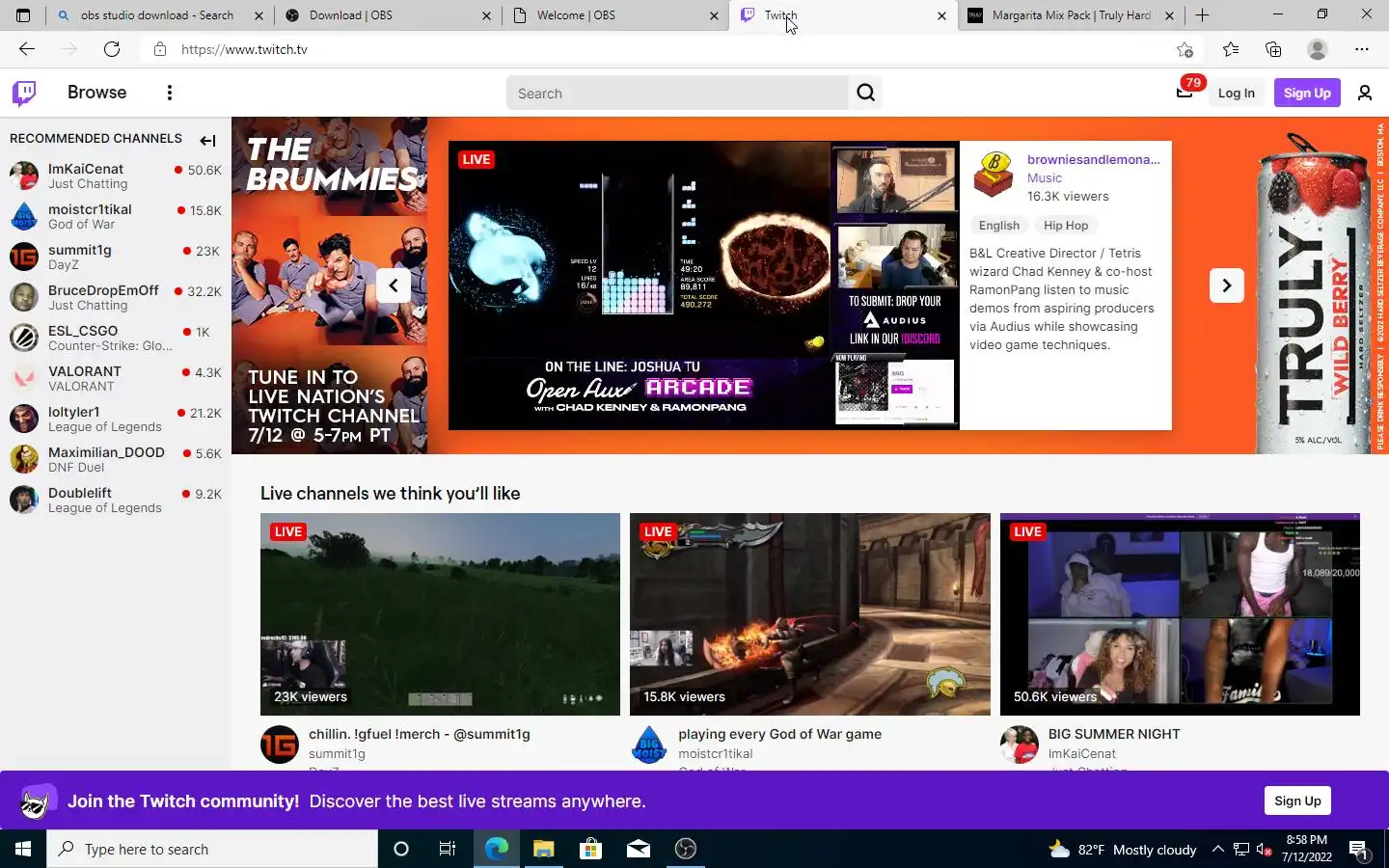
Task: Play the featured Open Aux Arcade stream
Action: (703, 285)
